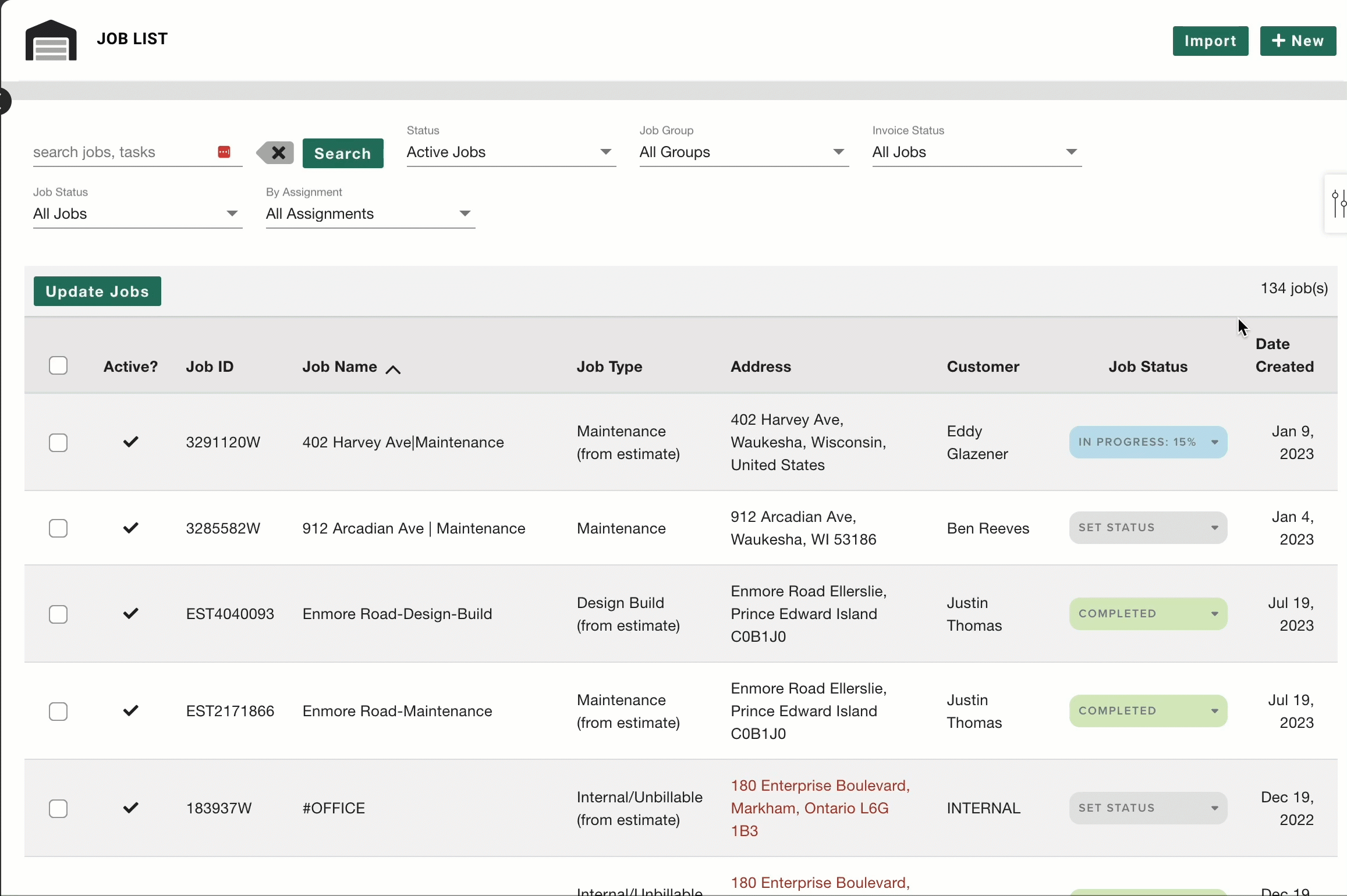Open the 180 Enterprise Boulevard address link for #OFFICE
Image resolution: width=1347 pixels, height=896 pixels.
click(x=820, y=808)
